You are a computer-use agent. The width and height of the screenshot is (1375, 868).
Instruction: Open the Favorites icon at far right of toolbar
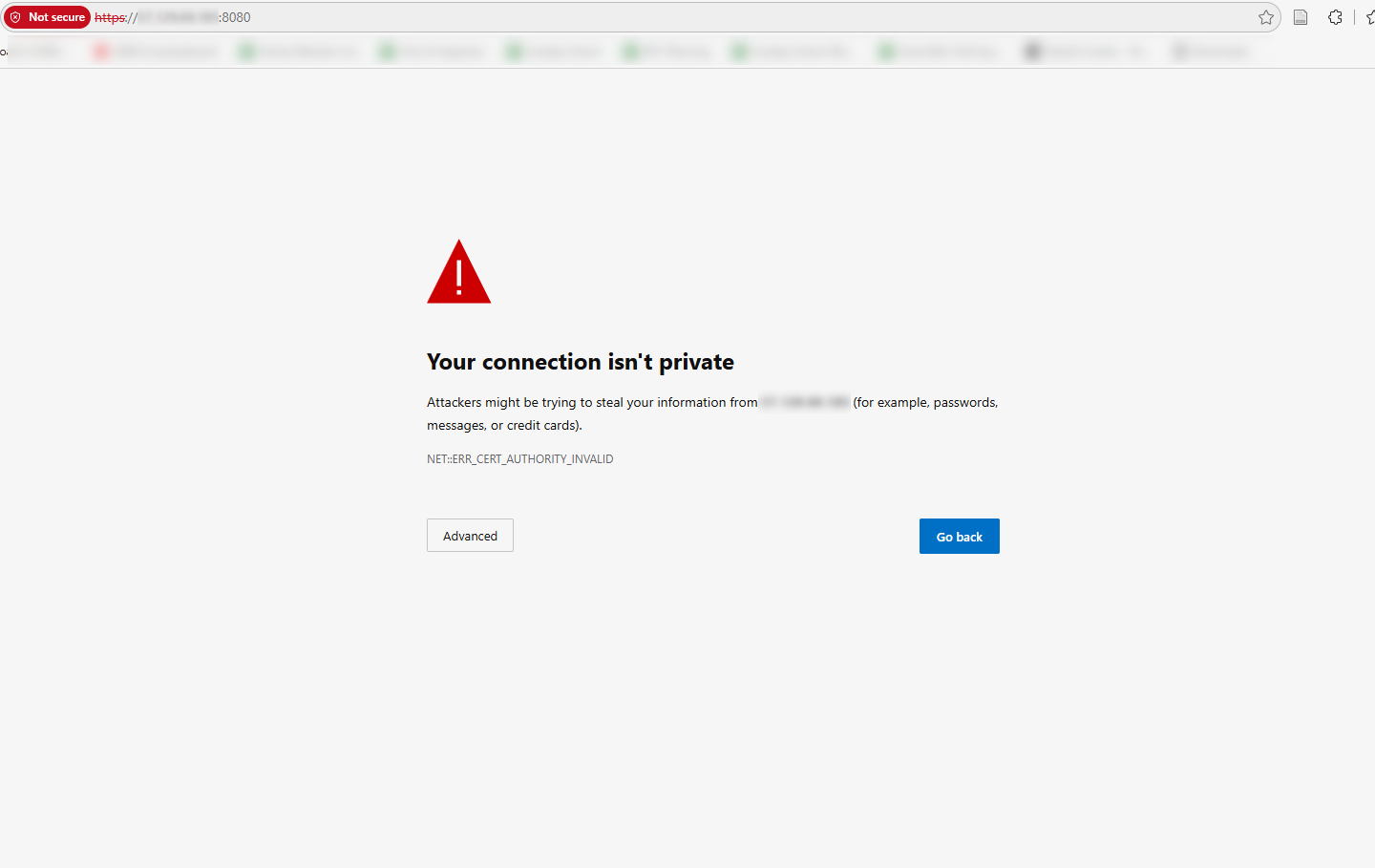(x=1369, y=17)
